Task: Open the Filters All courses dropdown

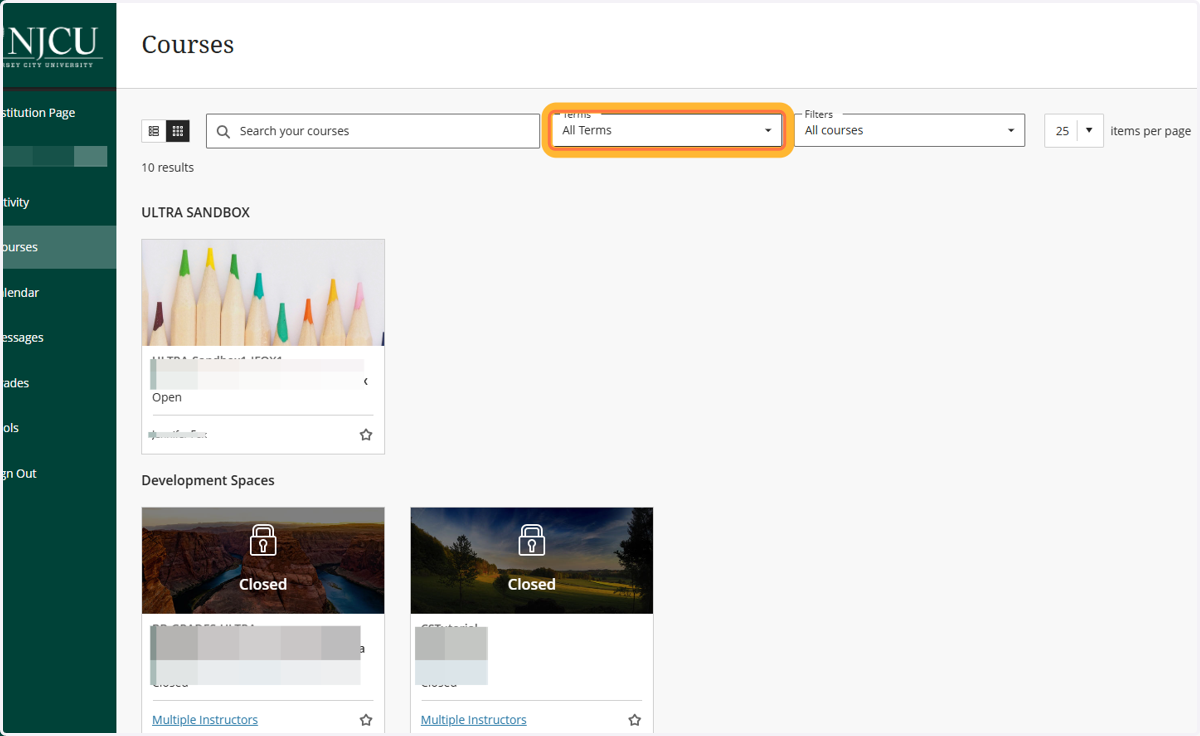Action: 910,130
